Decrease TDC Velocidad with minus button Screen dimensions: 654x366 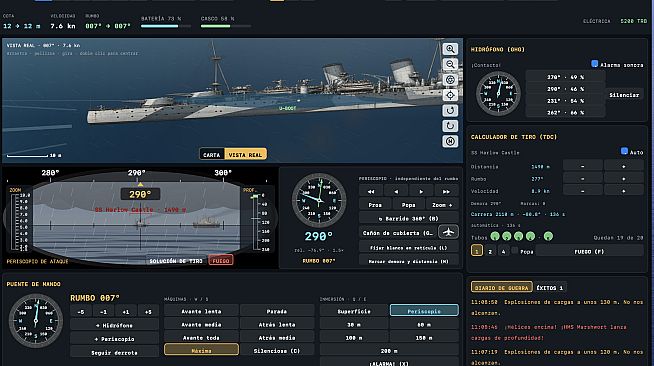(583, 191)
